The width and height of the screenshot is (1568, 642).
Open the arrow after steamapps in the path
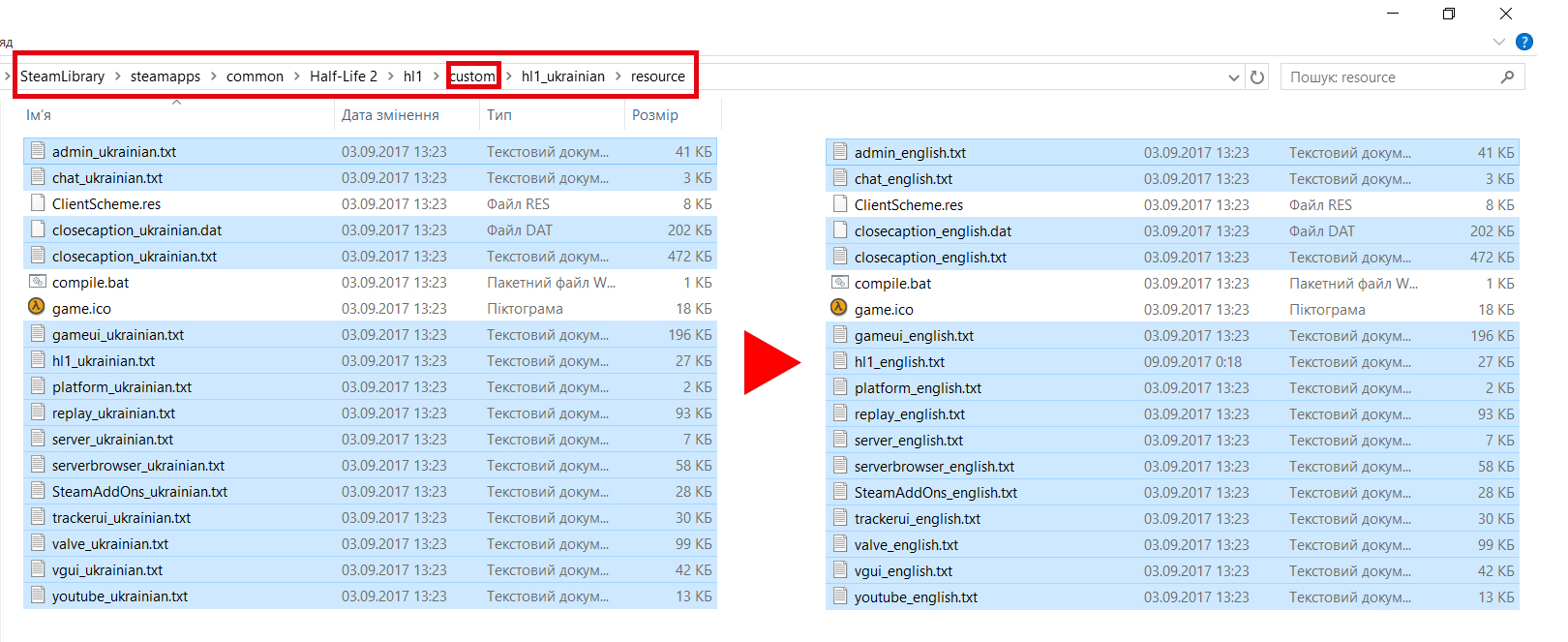(214, 76)
